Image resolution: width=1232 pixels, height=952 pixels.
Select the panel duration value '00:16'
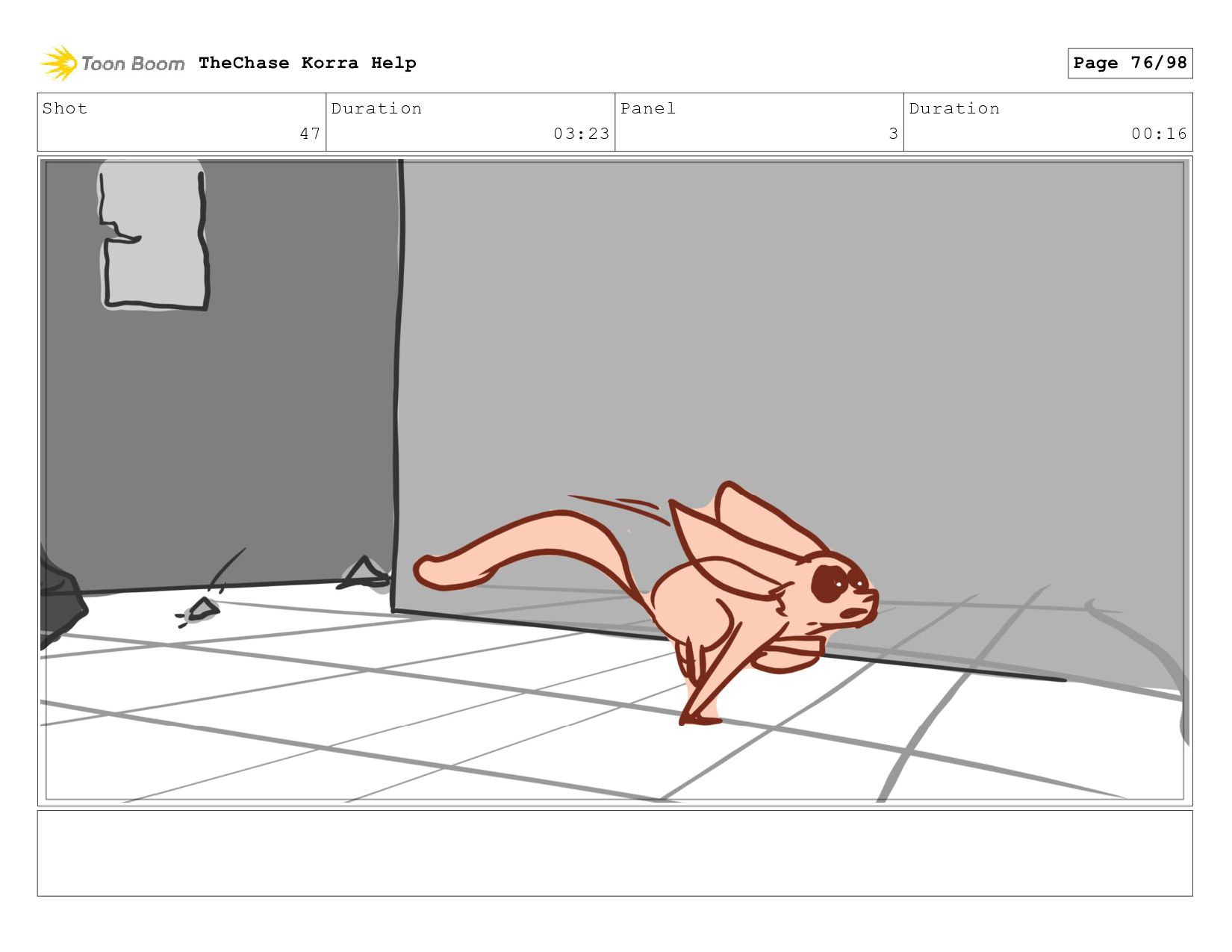[x=1159, y=134]
